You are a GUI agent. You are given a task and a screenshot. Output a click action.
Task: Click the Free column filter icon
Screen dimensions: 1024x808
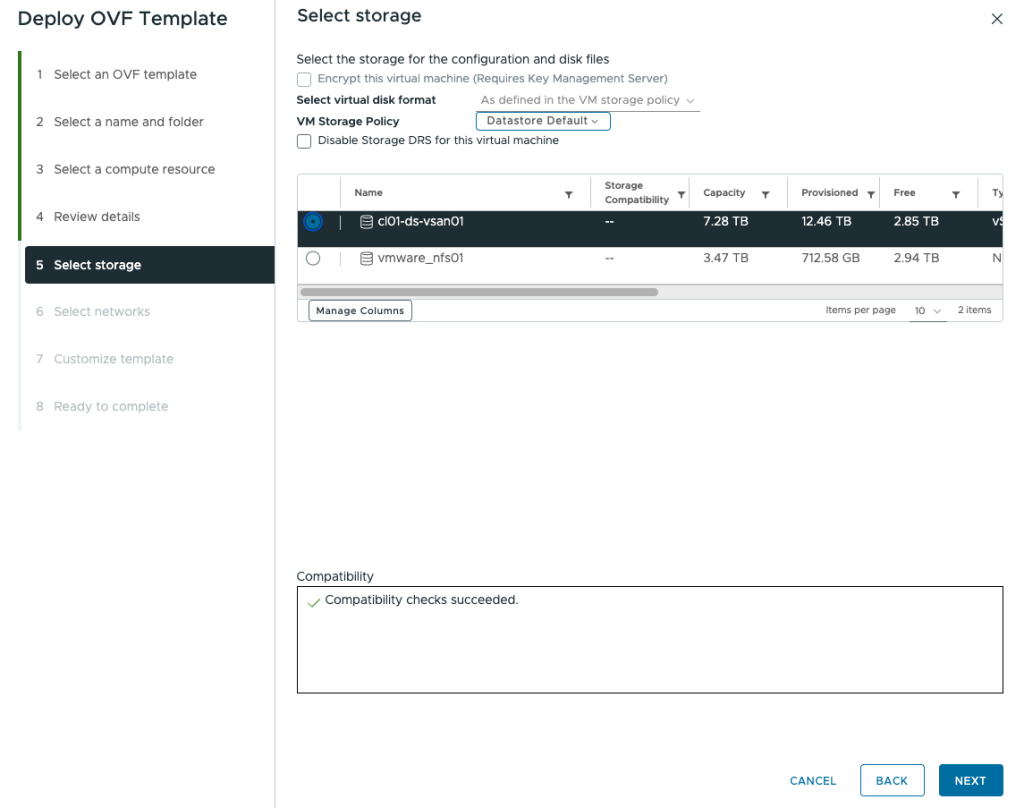(956, 194)
